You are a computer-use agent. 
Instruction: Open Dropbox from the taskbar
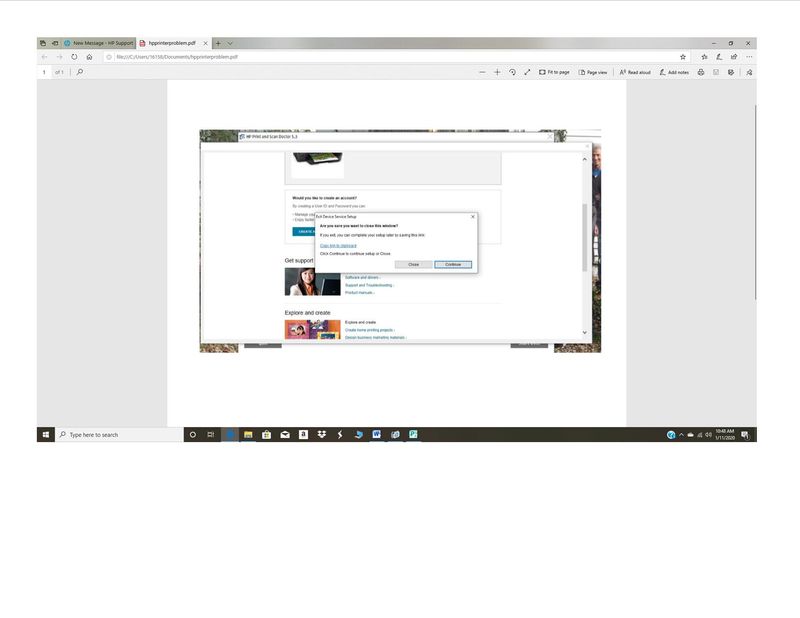coord(321,435)
